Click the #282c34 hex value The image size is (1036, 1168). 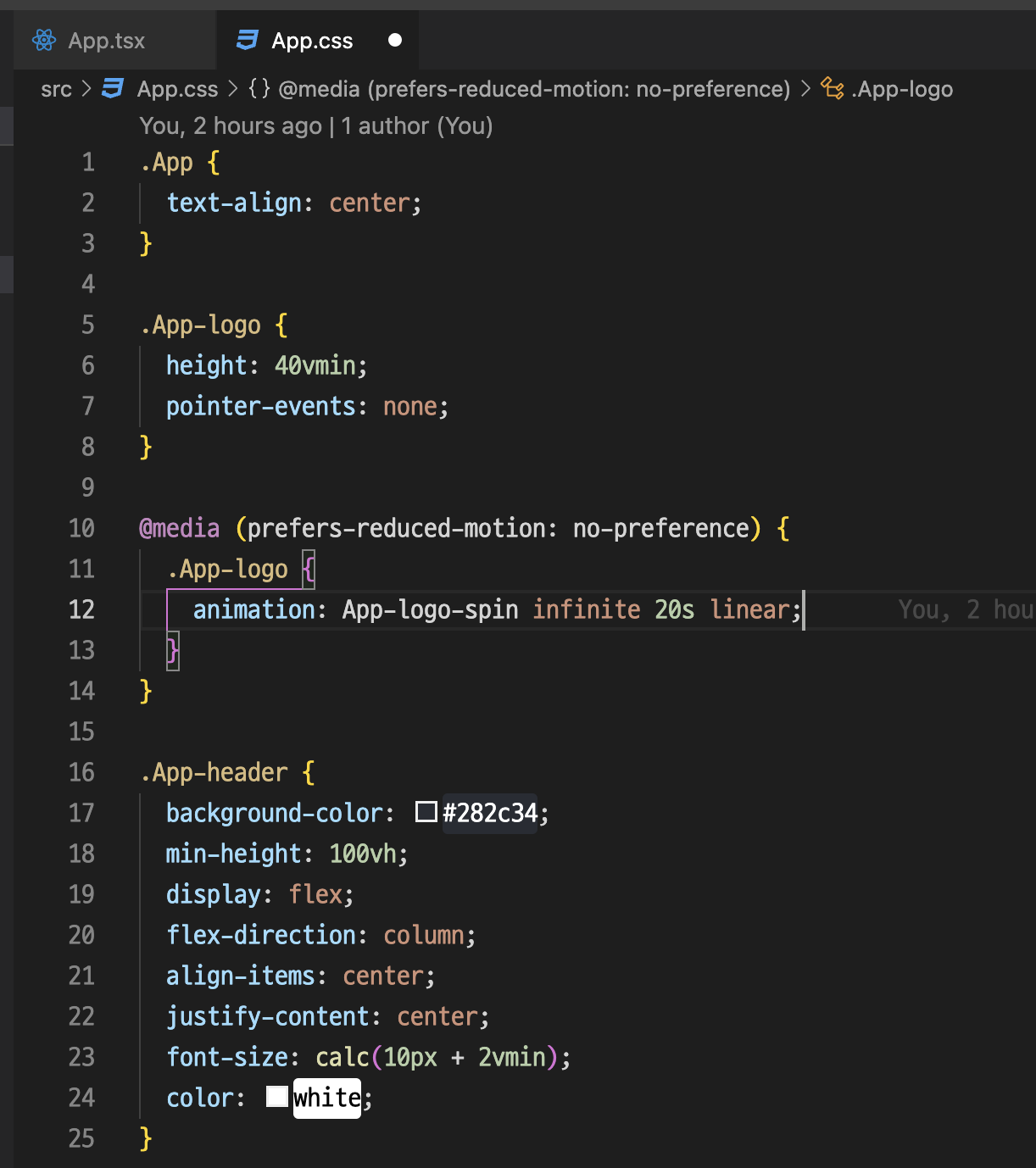(490, 814)
